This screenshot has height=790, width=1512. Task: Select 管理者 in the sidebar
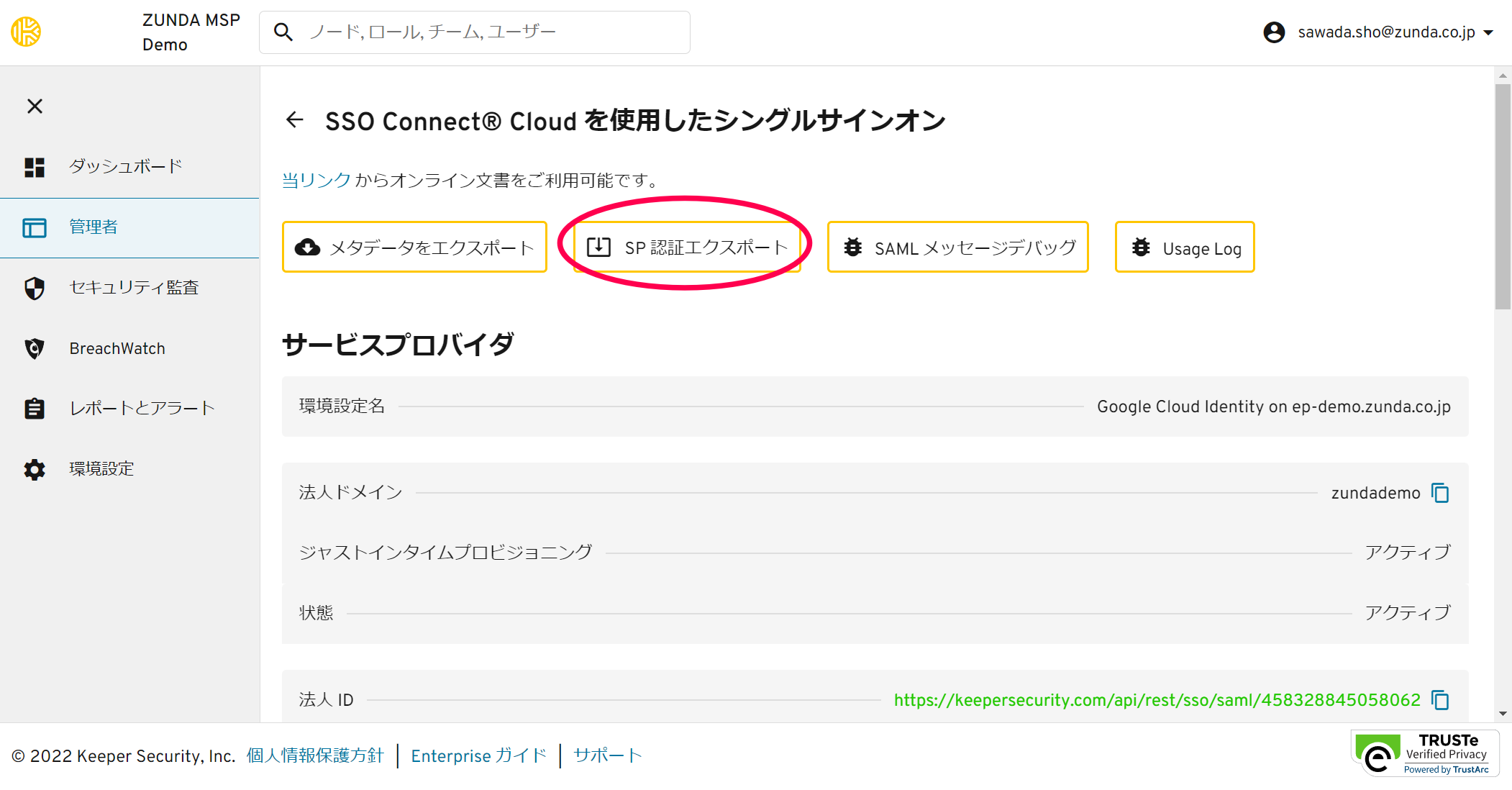click(94, 227)
